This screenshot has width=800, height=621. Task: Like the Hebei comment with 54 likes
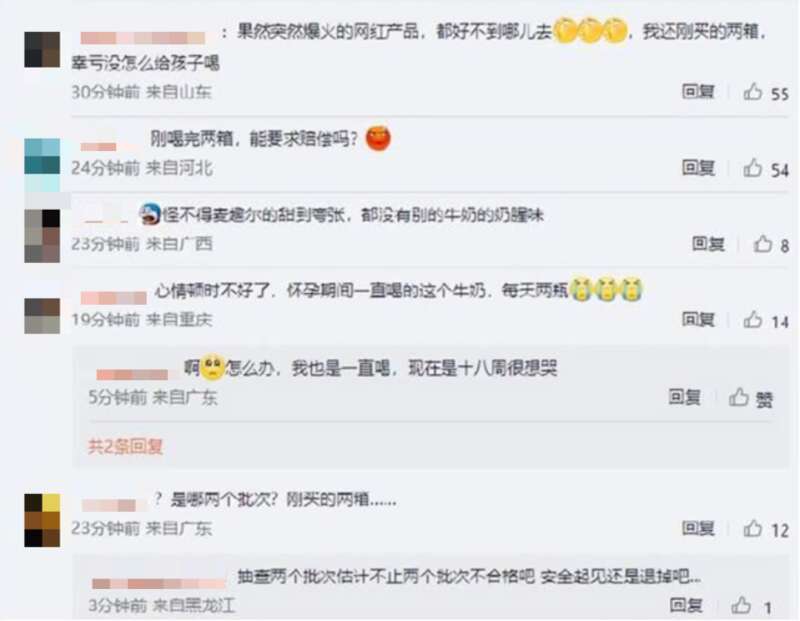[x=753, y=168]
